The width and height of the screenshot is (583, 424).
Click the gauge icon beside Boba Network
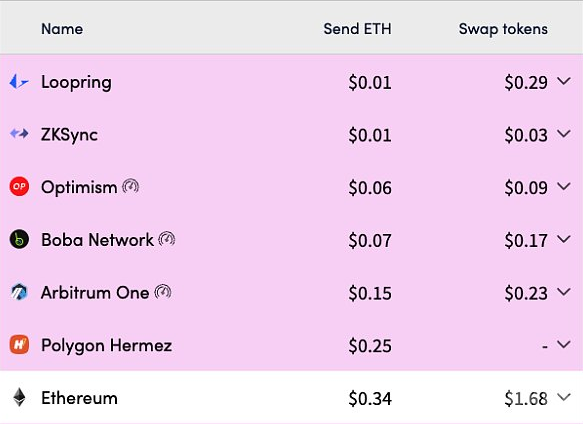(167, 239)
